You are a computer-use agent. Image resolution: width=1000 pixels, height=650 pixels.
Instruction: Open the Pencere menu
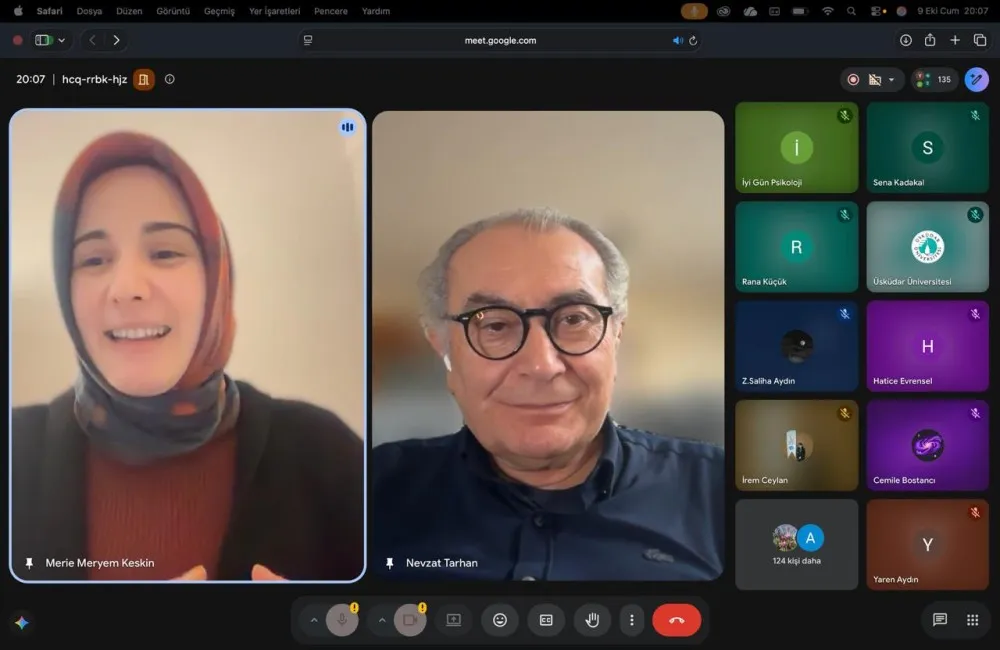coord(330,11)
